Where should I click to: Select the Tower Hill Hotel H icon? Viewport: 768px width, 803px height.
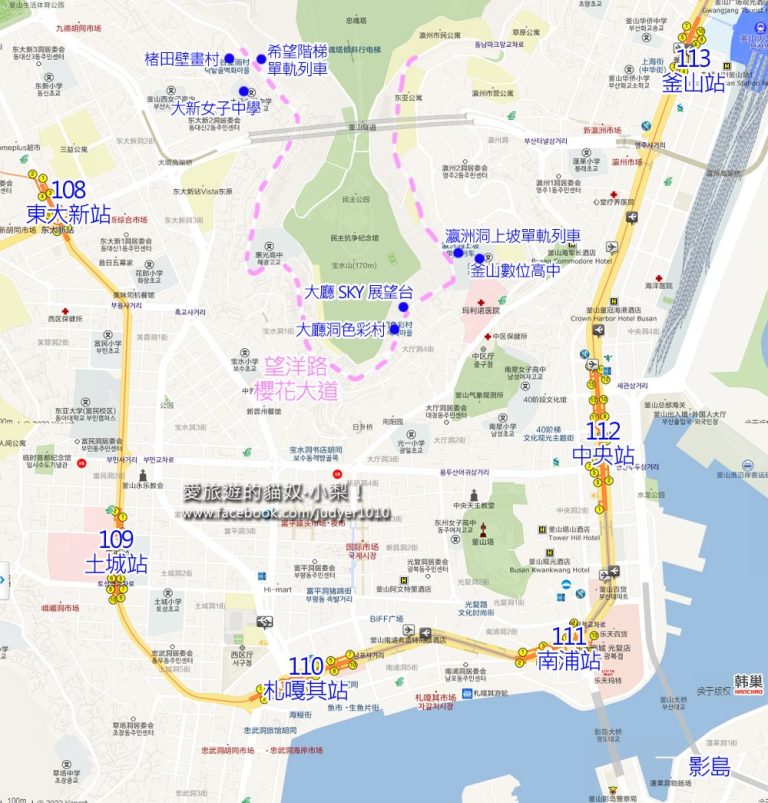tap(541, 529)
